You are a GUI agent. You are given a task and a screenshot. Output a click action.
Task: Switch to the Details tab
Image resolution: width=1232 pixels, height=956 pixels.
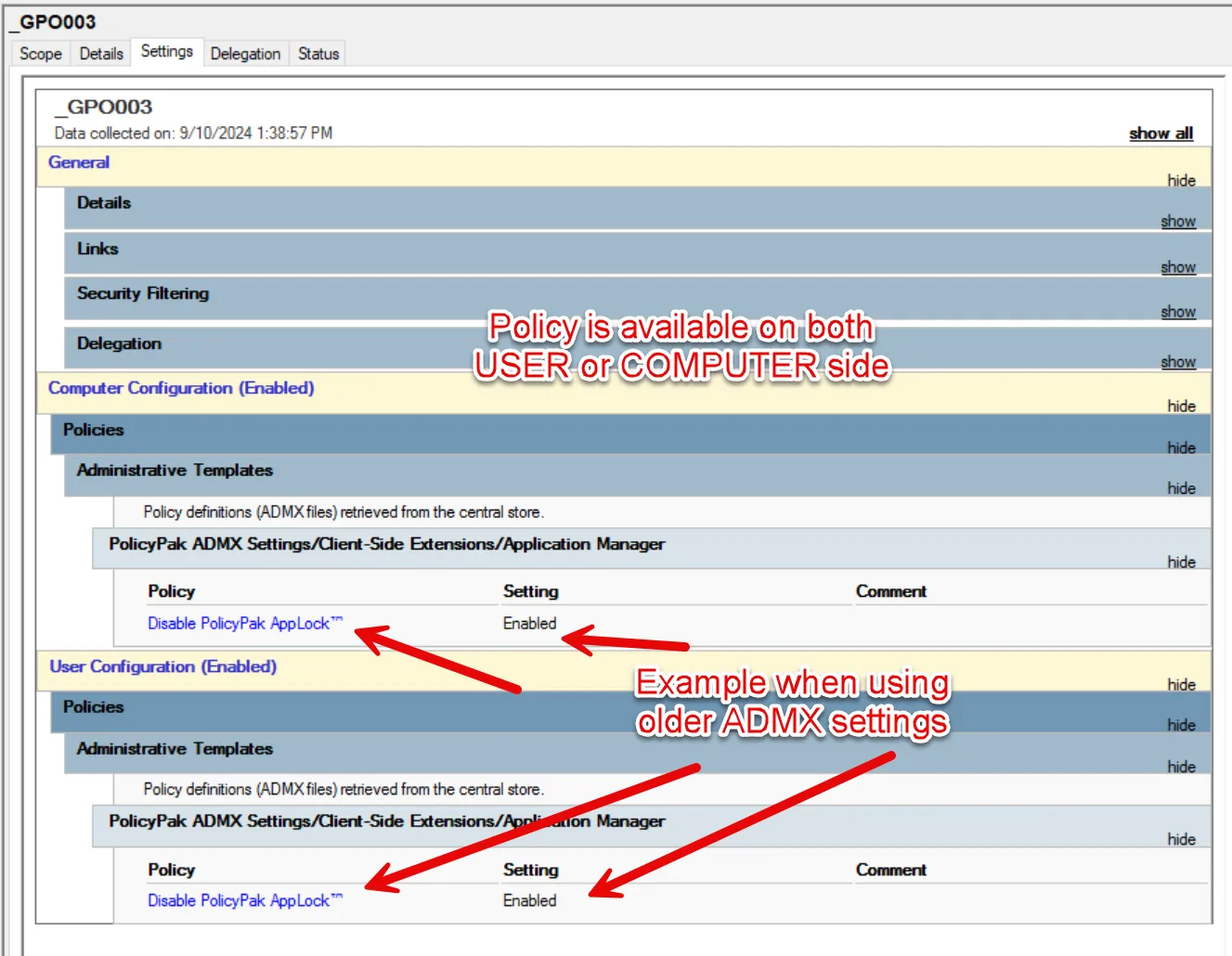click(101, 54)
